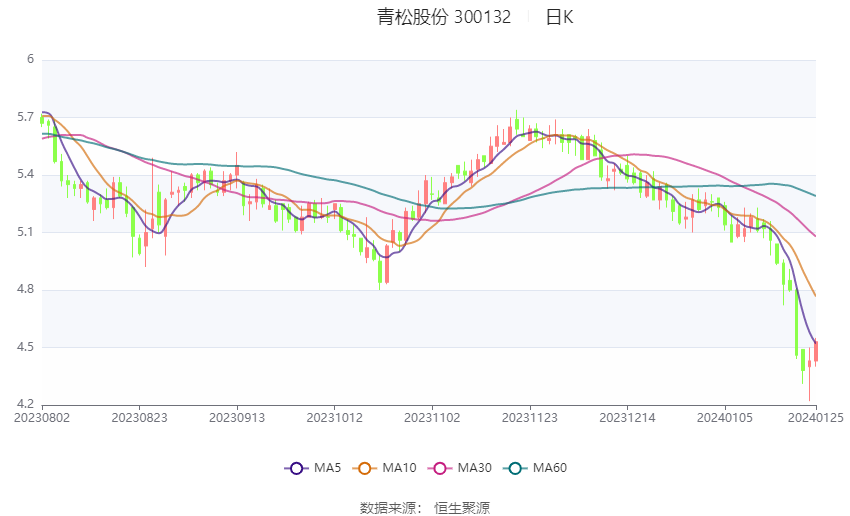Toggle the MA30 legend marker
Viewport: 850px width, 516px height.
point(440,468)
